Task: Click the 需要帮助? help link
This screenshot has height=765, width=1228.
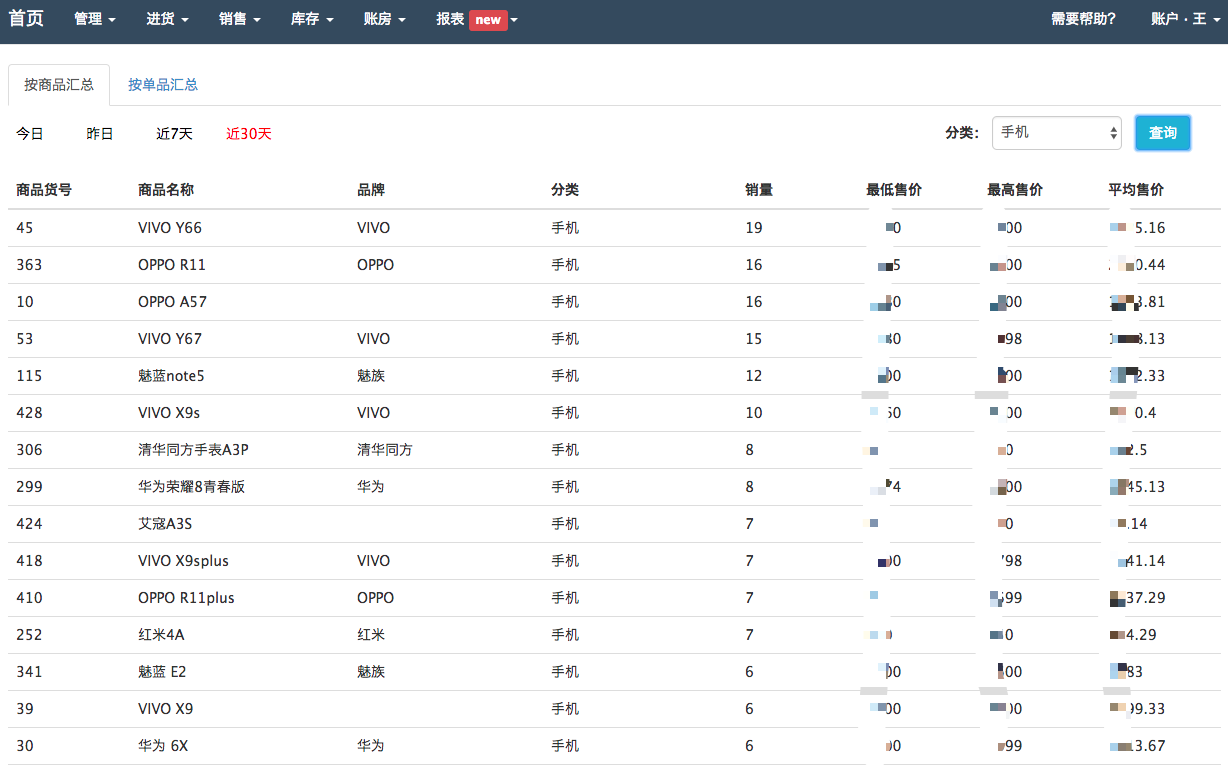Action: pos(1083,19)
